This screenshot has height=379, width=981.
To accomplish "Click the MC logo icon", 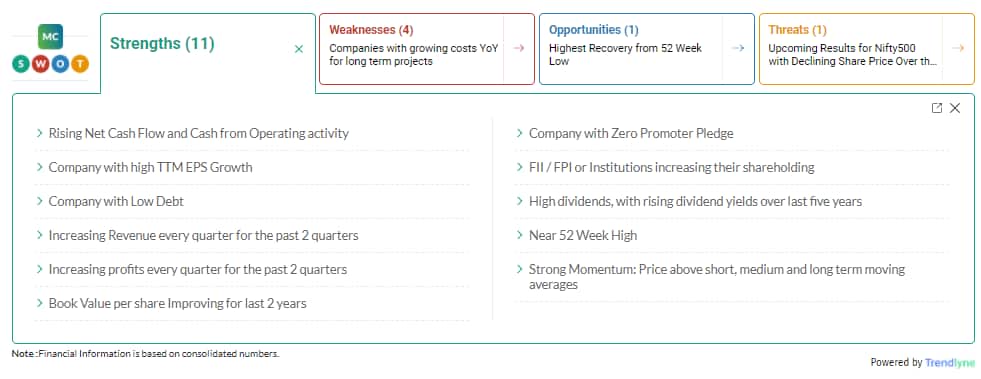I will coord(50,37).
